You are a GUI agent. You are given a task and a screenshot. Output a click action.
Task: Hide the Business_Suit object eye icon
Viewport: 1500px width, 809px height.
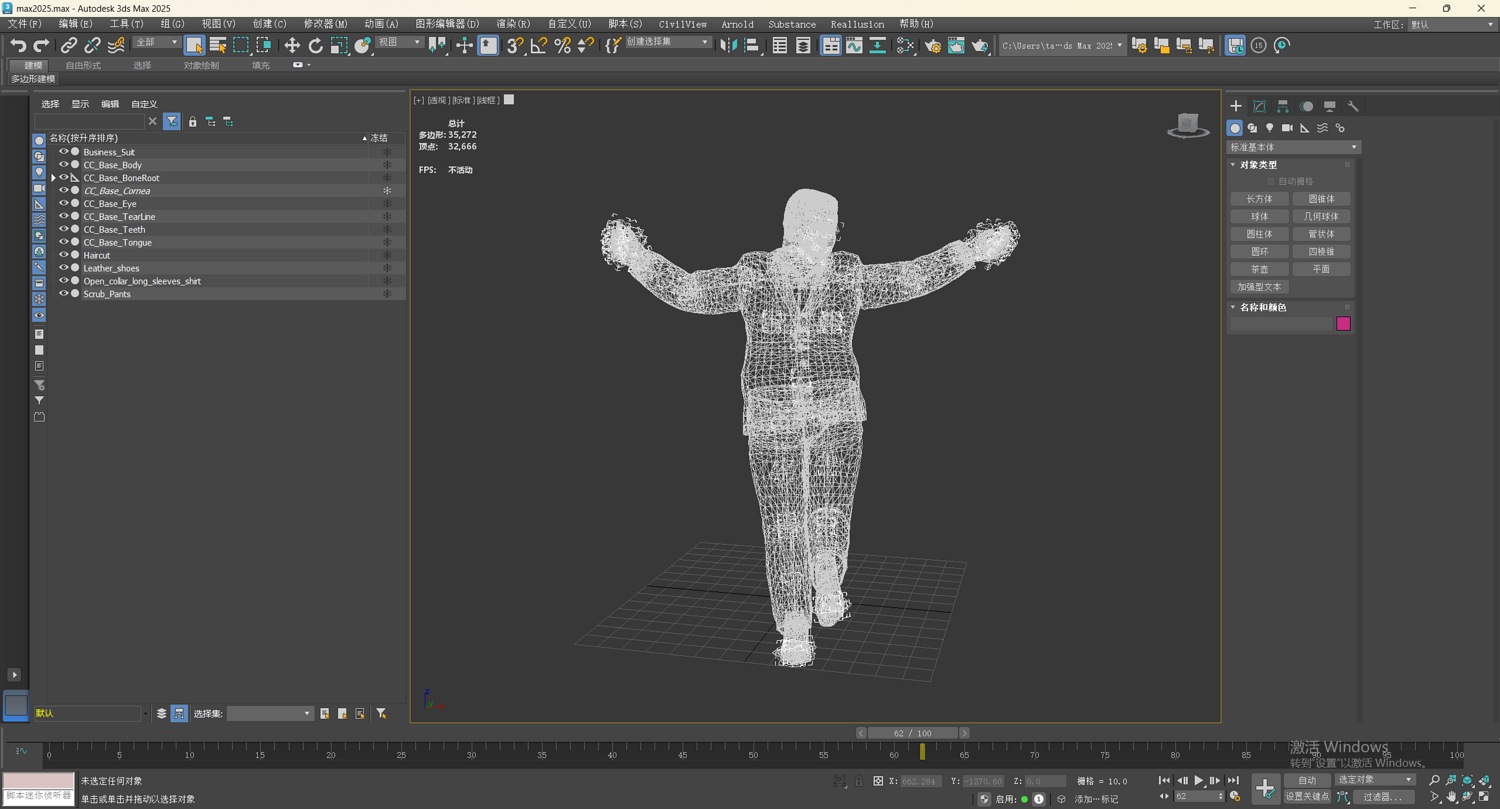[63, 152]
